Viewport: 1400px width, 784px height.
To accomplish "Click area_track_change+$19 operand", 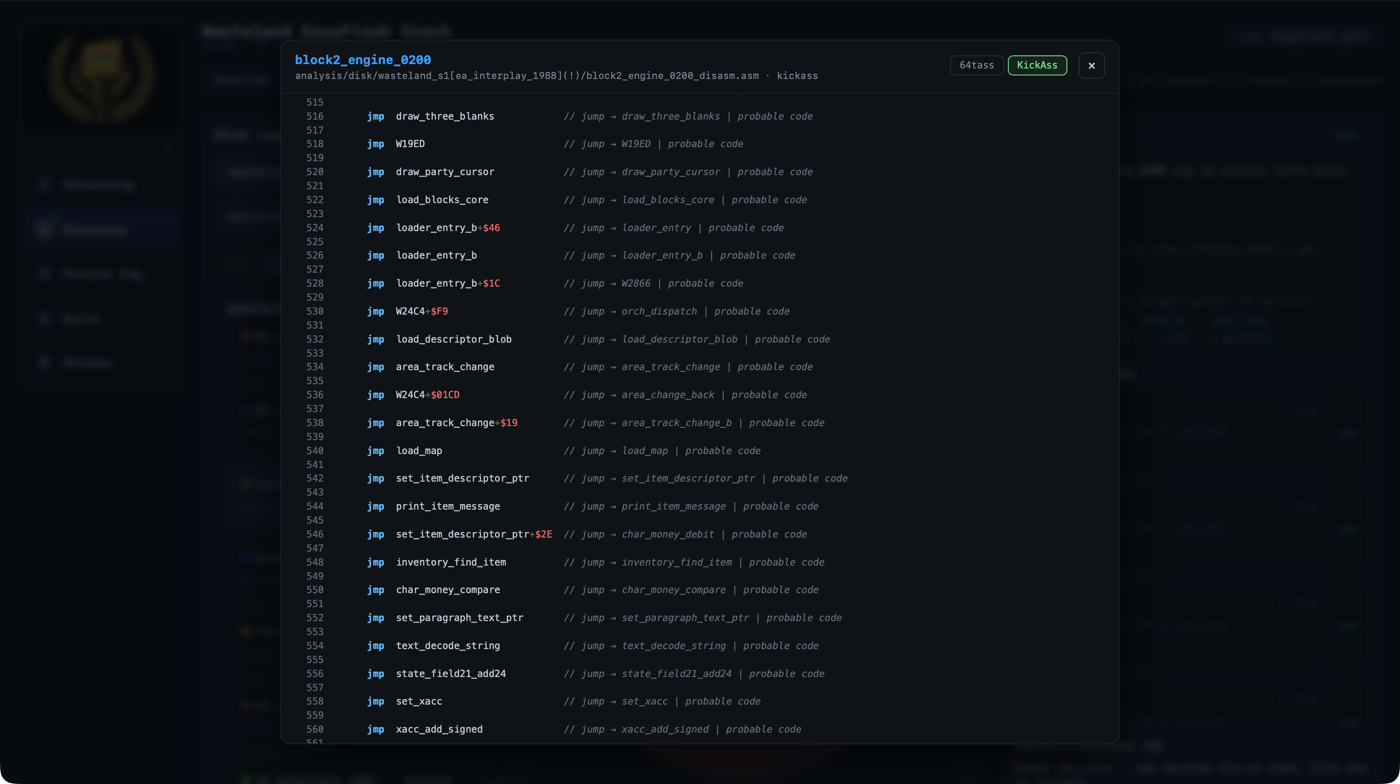I will pos(457,423).
